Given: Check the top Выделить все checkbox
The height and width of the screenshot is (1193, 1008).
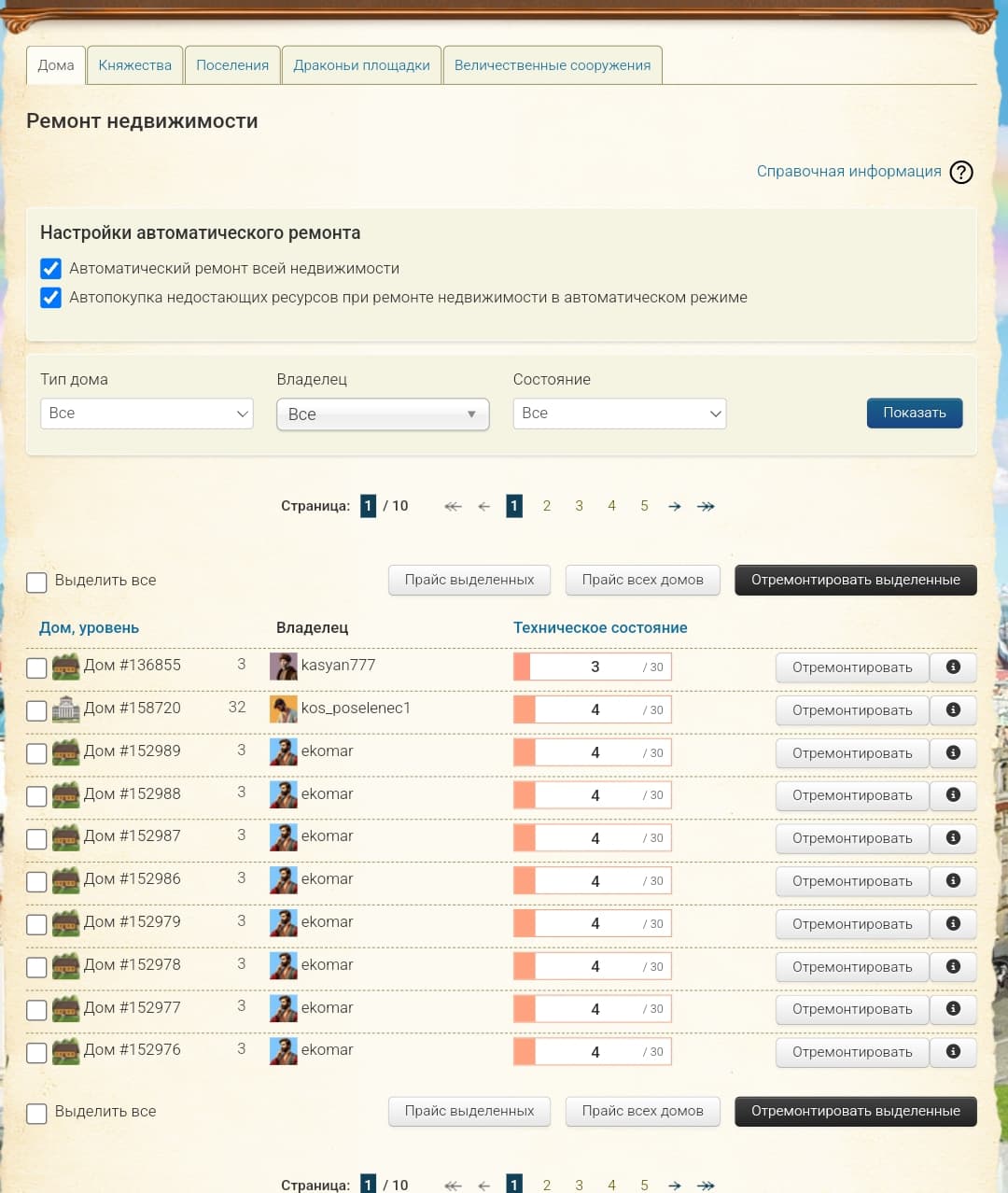Looking at the screenshot, I should tap(36, 582).
